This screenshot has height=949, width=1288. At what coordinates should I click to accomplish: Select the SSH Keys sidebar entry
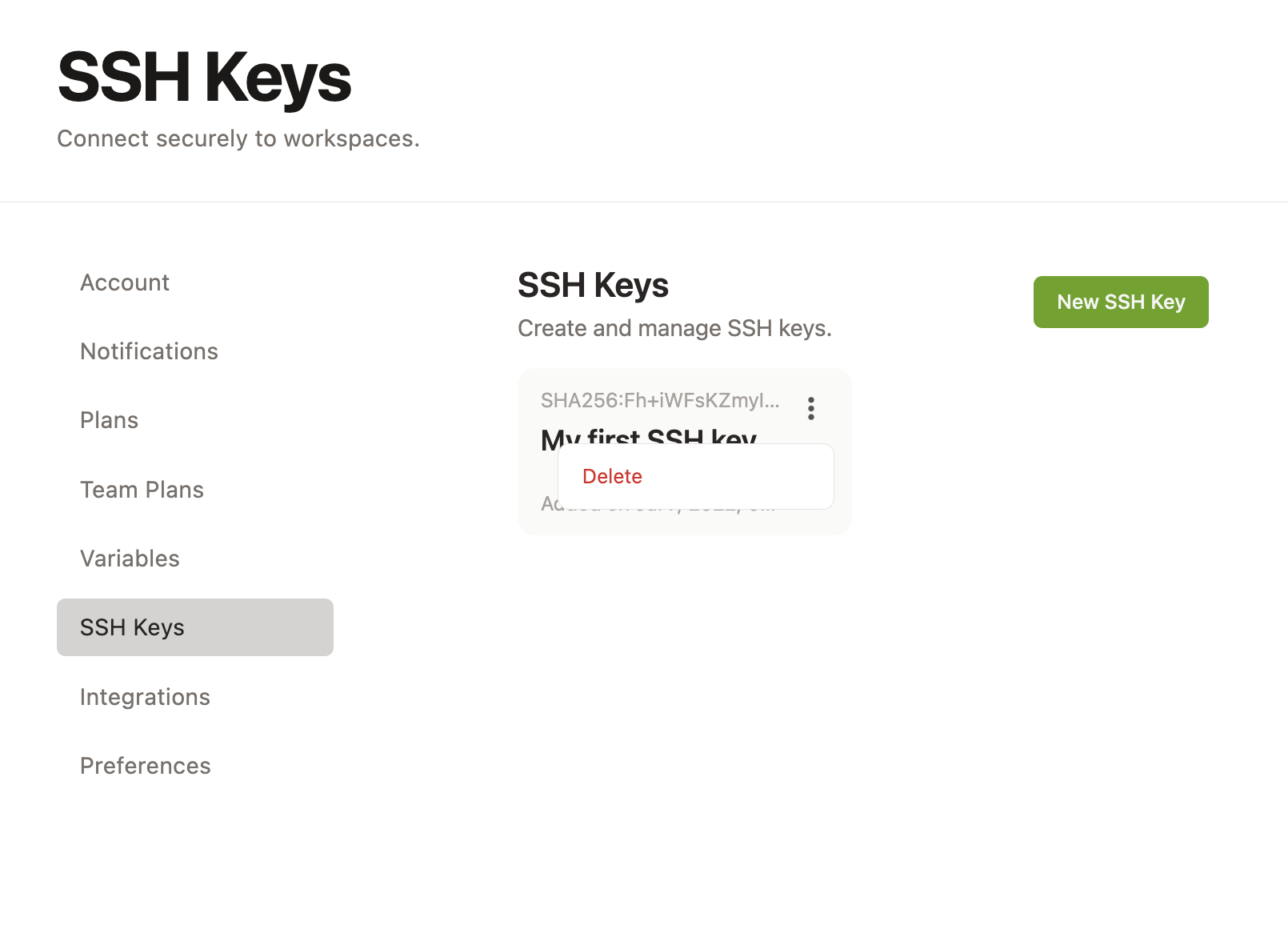pos(131,627)
